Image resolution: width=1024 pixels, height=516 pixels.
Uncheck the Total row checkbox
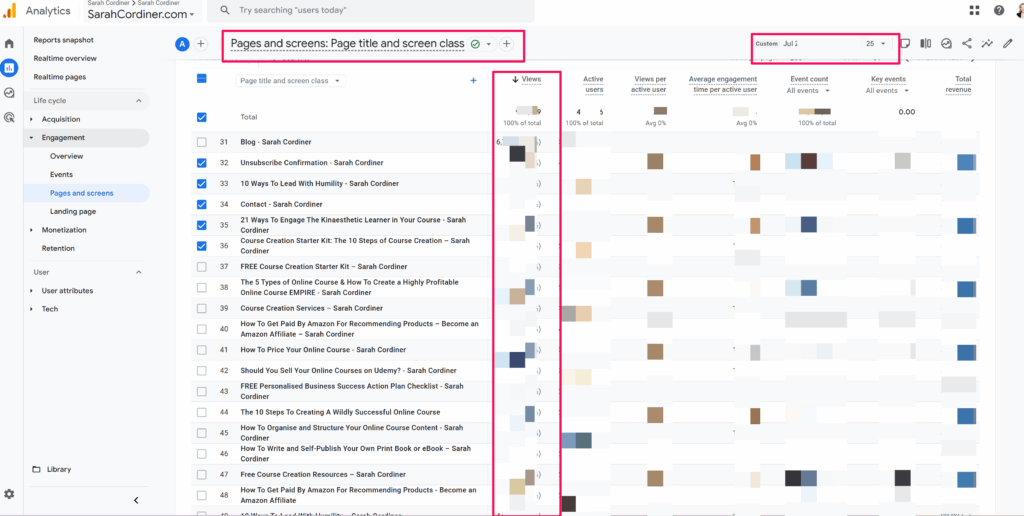pyautogui.click(x=202, y=118)
